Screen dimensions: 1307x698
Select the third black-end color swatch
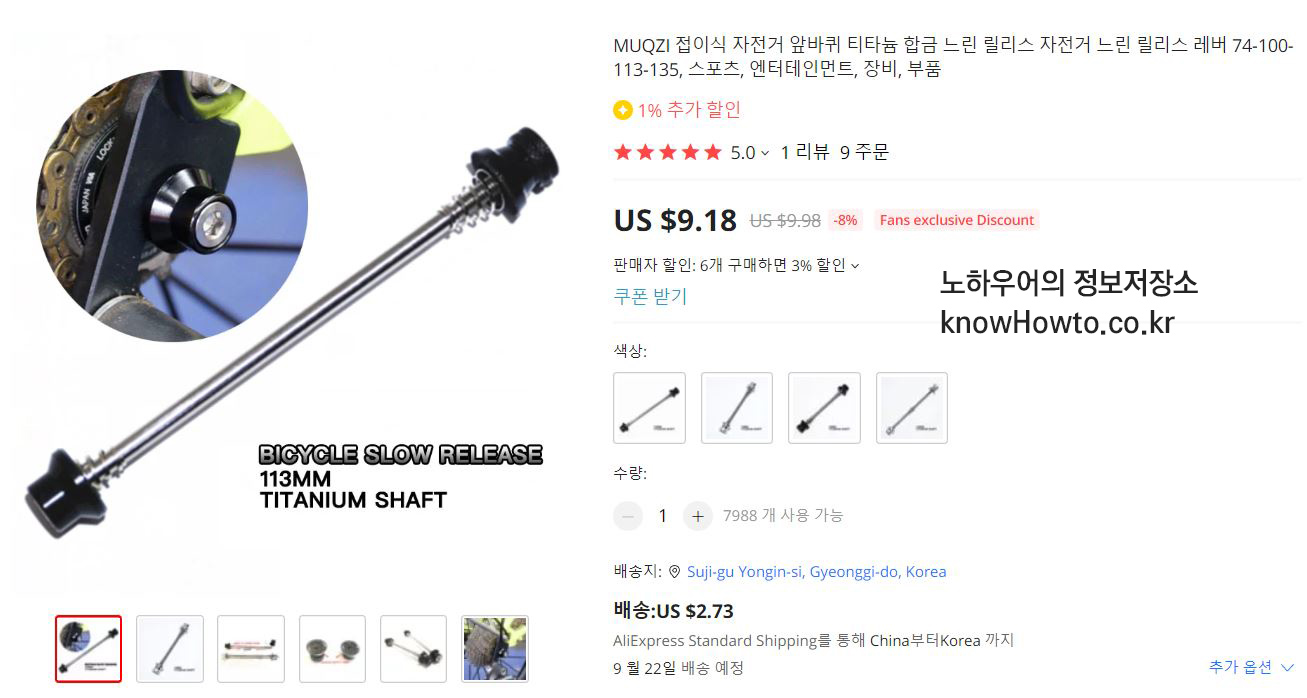[x=824, y=408]
